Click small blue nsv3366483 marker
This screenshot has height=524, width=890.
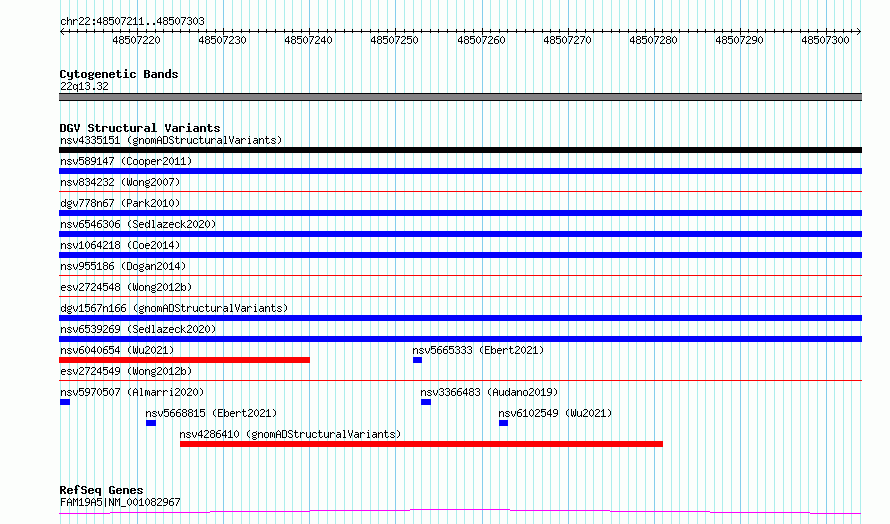[x=426, y=402]
